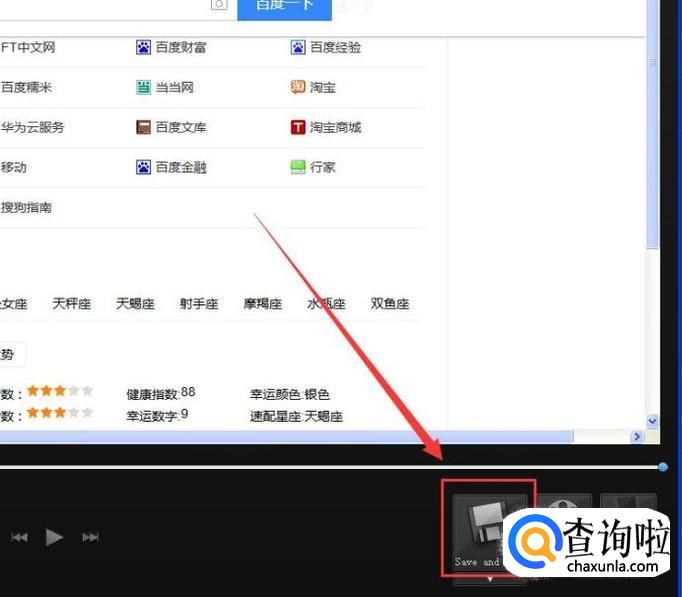Viewport: 682px width, 597px height.
Task: Open the 移动 link
Action: coord(13,167)
